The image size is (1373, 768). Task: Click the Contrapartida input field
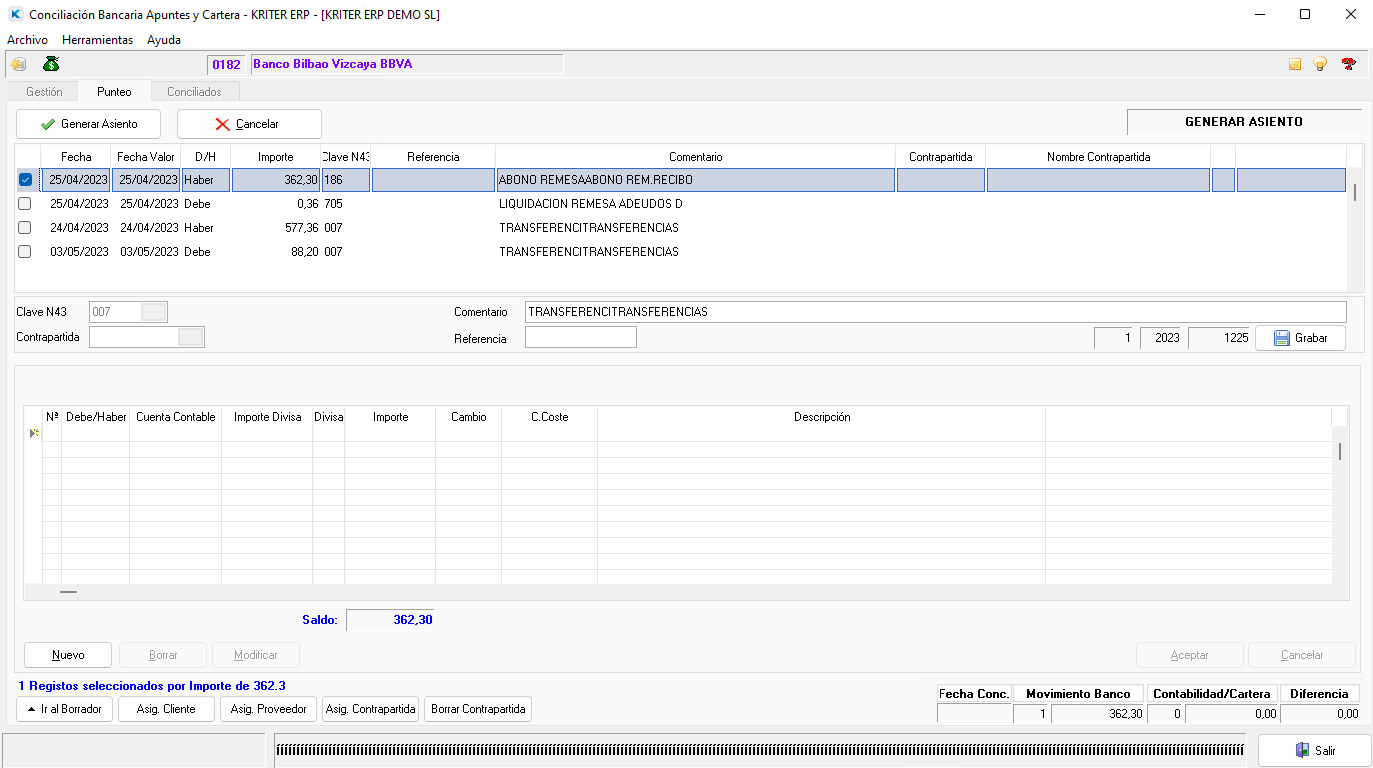(x=134, y=337)
